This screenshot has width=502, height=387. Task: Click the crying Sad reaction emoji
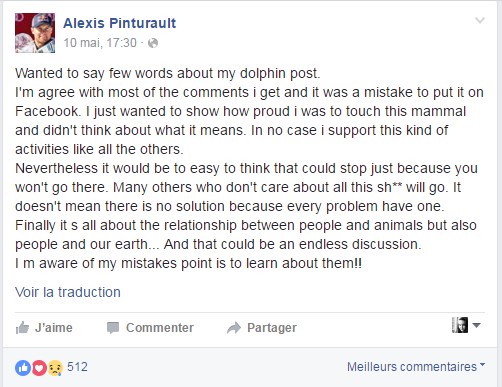point(55,368)
